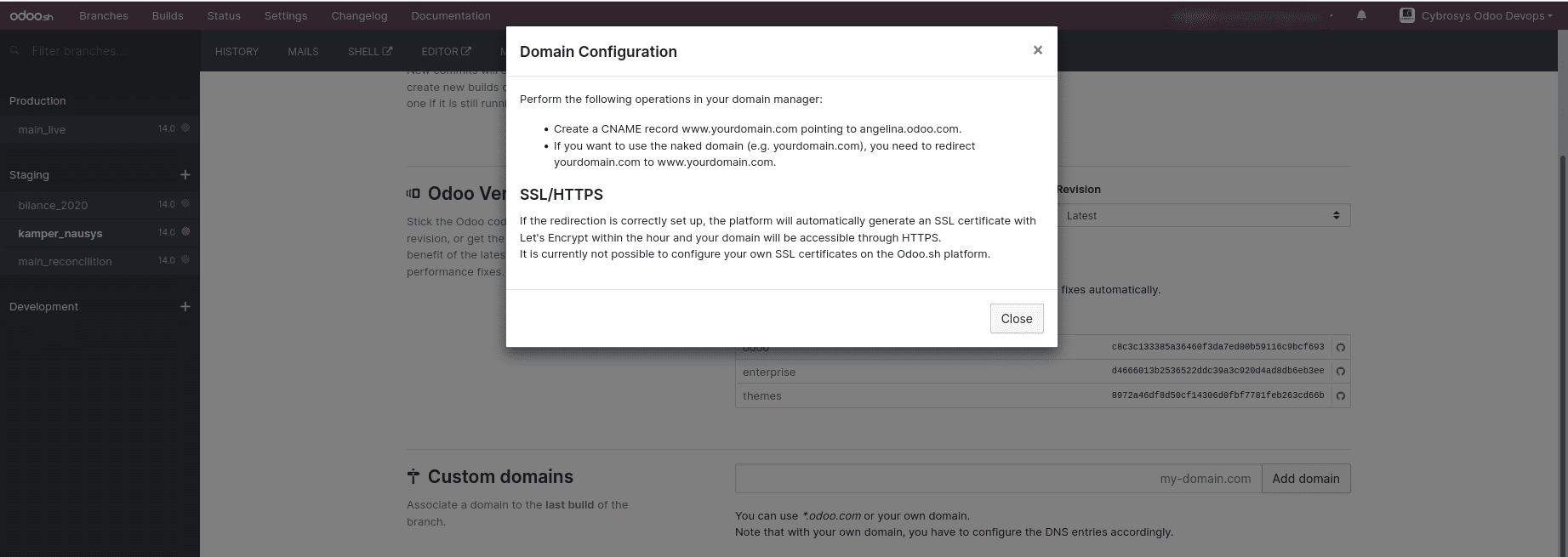The image size is (1568, 557).
Task: Click the Production section heading
Action: coord(37,100)
